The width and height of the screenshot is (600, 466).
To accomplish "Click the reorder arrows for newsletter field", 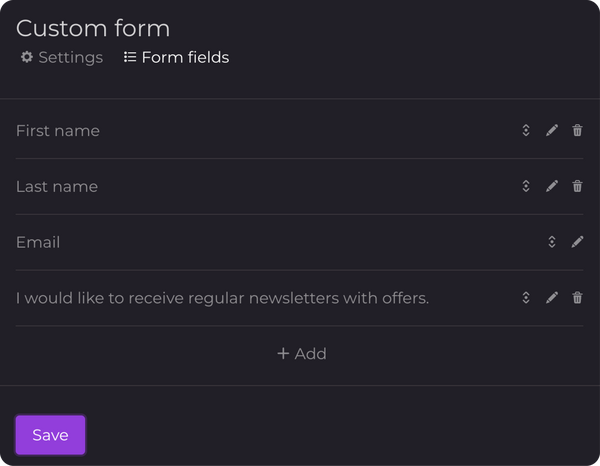I will pos(526,298).
